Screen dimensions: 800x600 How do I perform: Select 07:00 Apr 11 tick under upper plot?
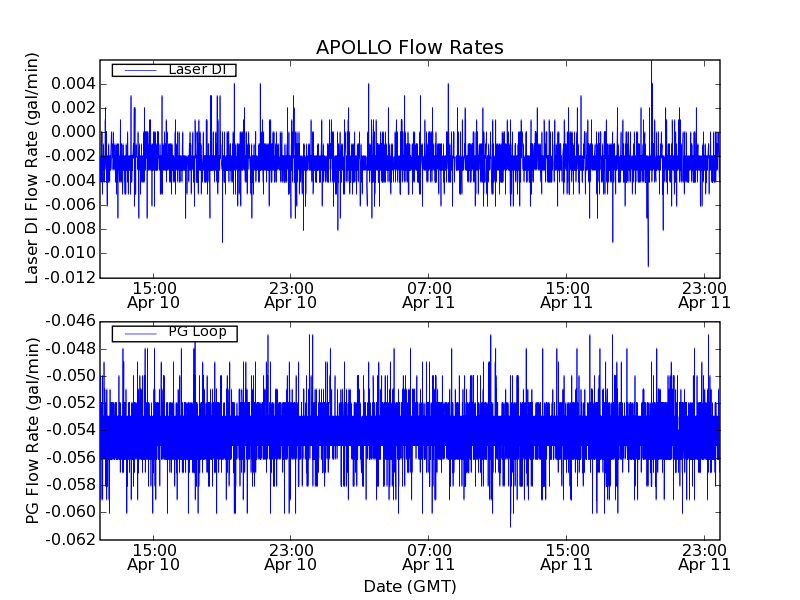pos(428,294)
